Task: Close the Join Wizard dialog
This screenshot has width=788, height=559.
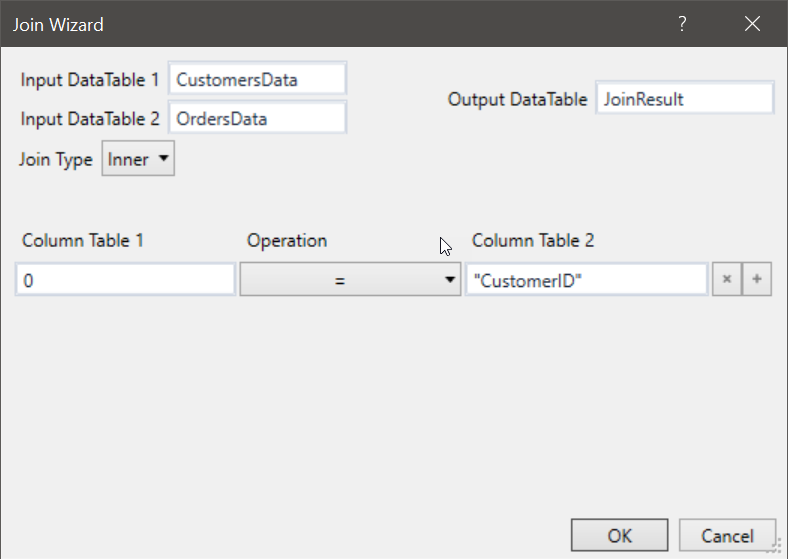Action: pyautogui.click(x=752, y=24)
